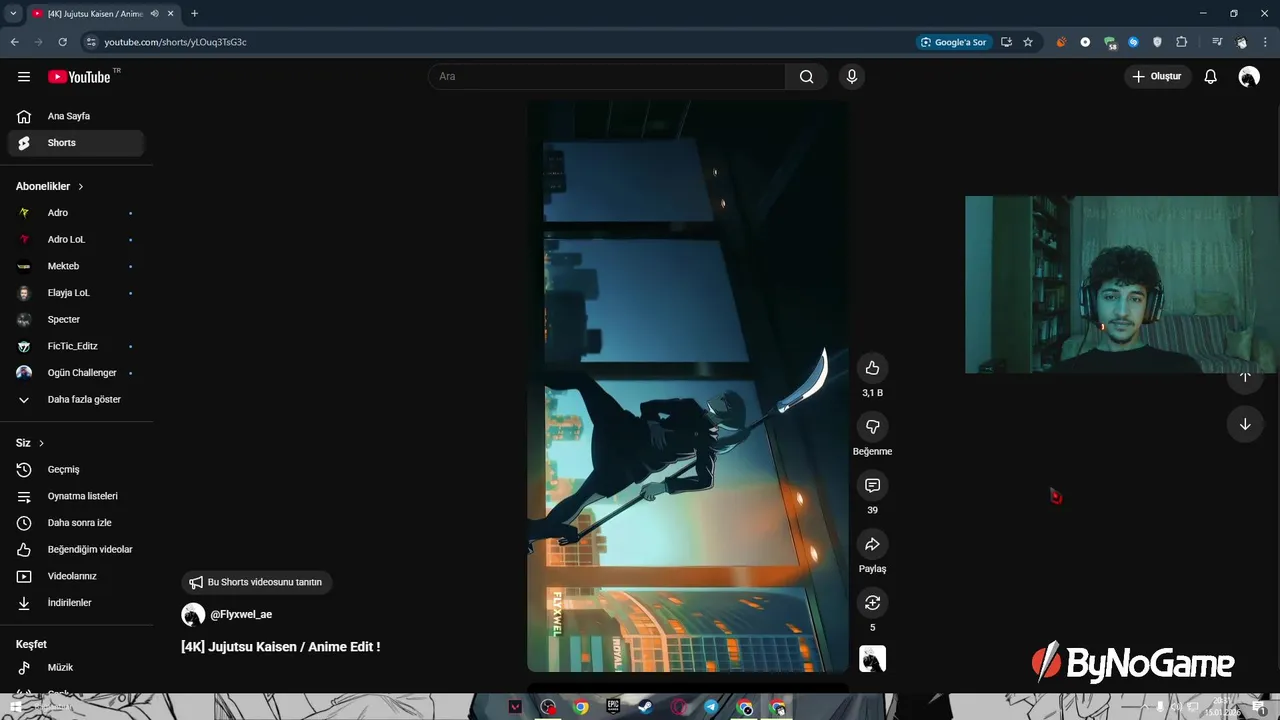Image resolution: width=1280 pixels, height=720 pixels.
Task: Click the browser back arrow
Action: [x=14, y=42]
